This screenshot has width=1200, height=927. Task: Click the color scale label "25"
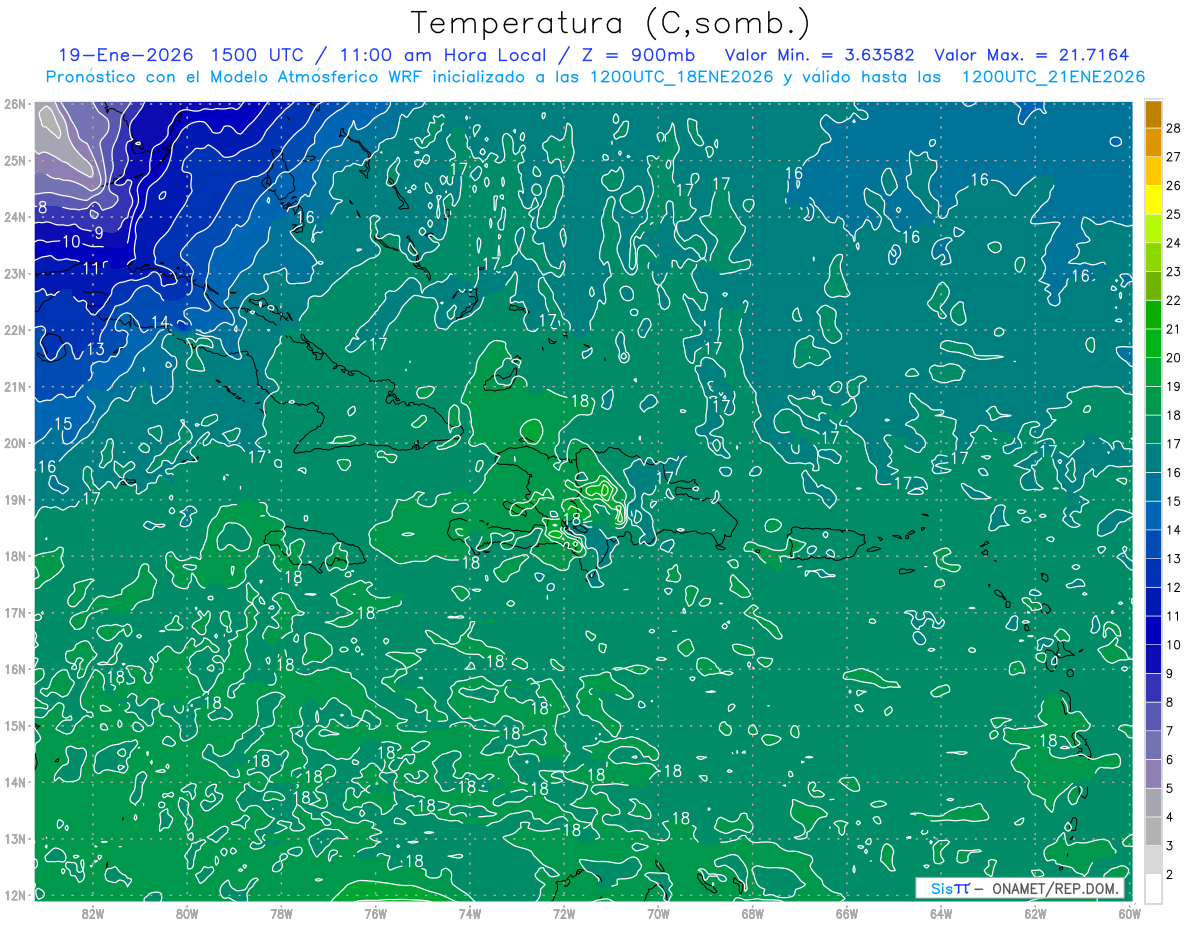tap(1174, 214)
